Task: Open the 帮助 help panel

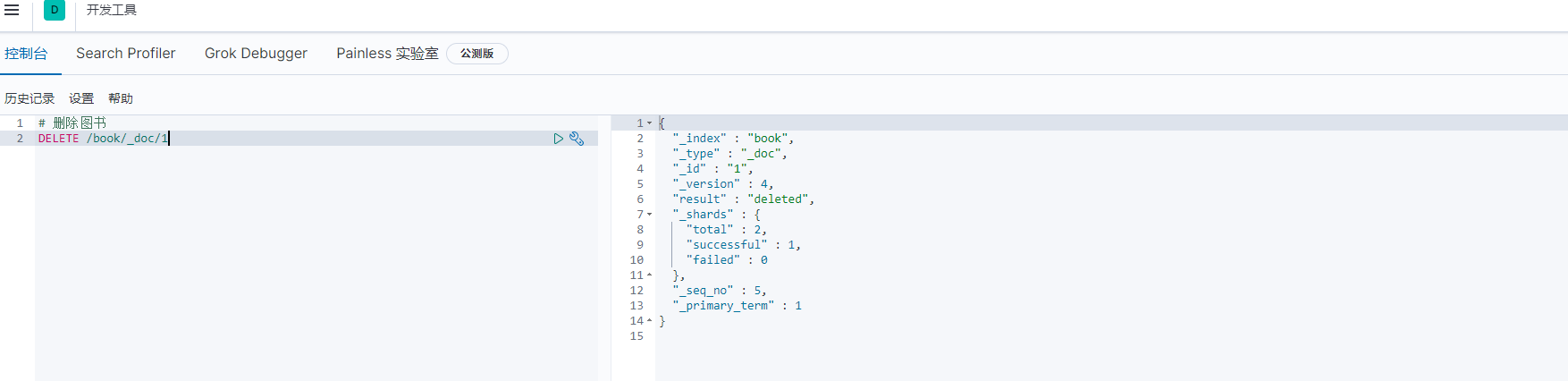Action: pyautogui.click(x=121, y=98)
